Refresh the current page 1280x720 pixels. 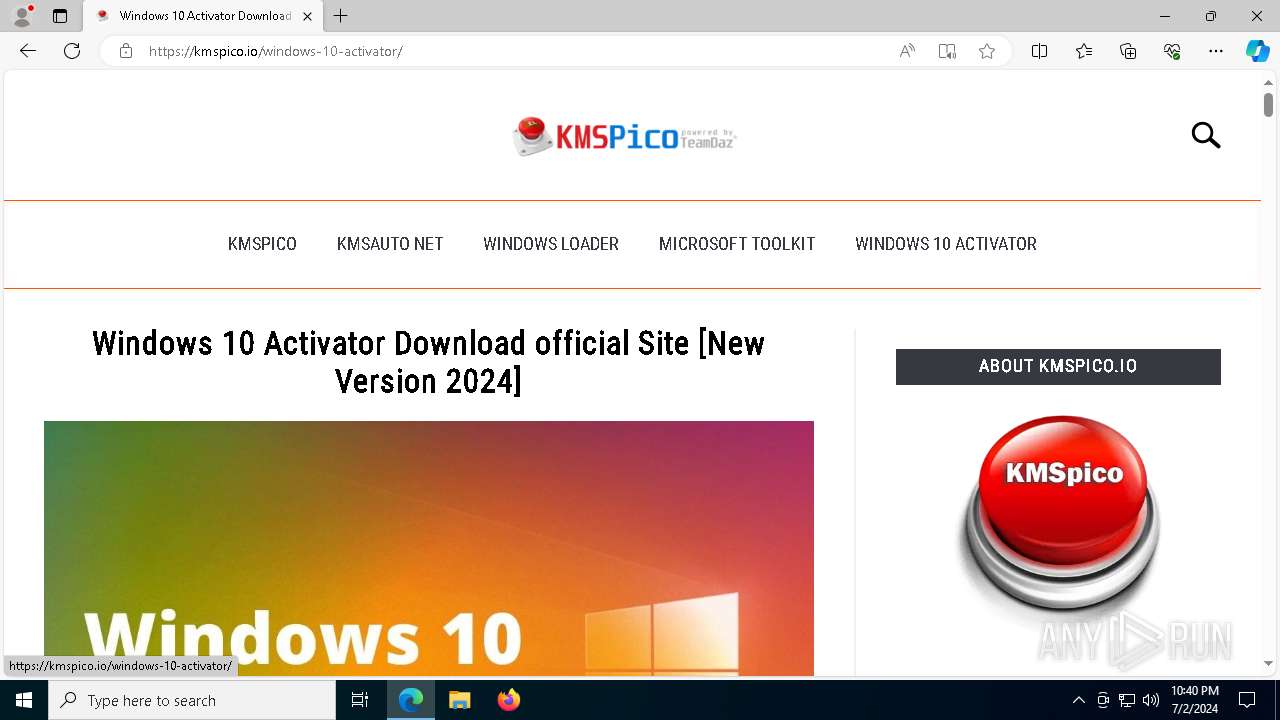pyautogui.click(x=72, y=51)
